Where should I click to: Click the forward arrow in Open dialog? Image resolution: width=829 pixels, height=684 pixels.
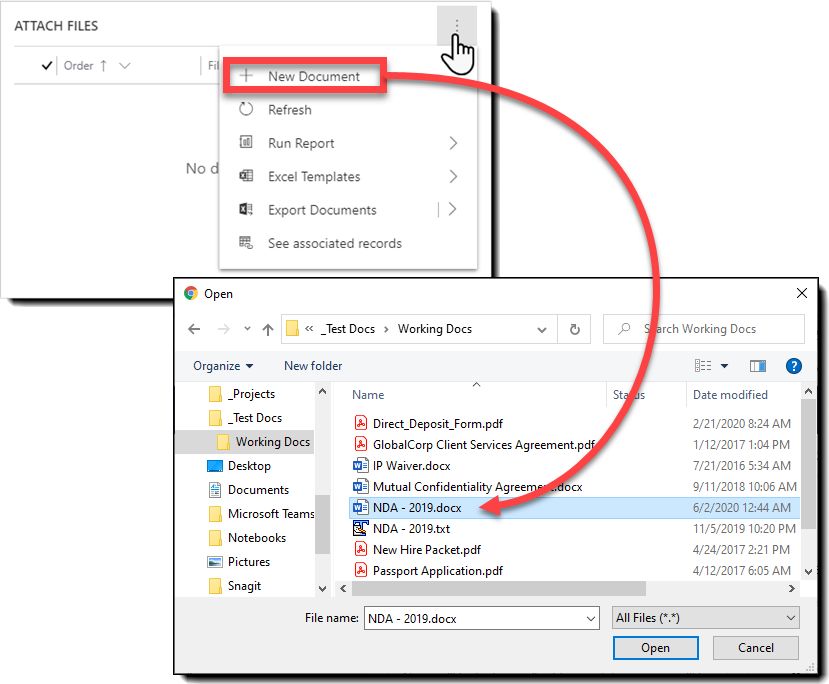coord(224,329)
